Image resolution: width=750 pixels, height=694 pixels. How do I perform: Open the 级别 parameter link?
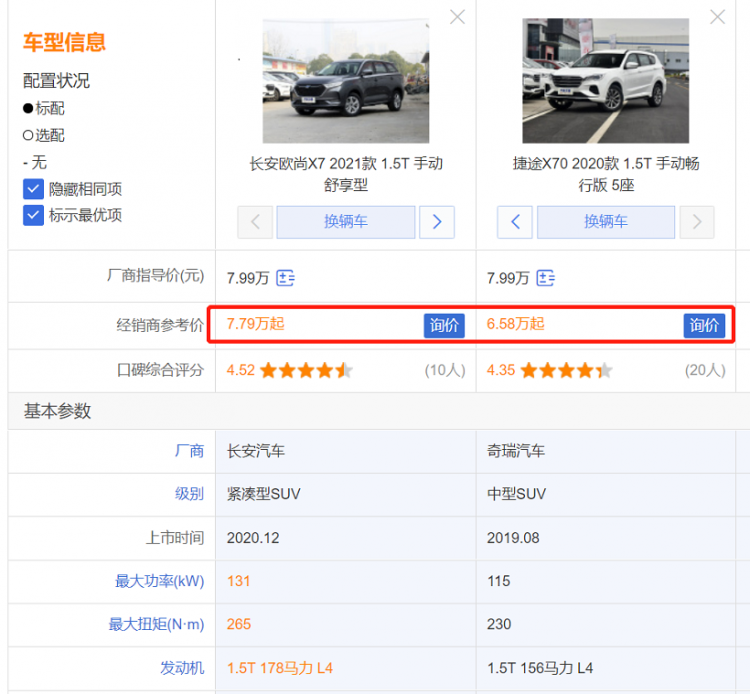[x=189, y=494]
